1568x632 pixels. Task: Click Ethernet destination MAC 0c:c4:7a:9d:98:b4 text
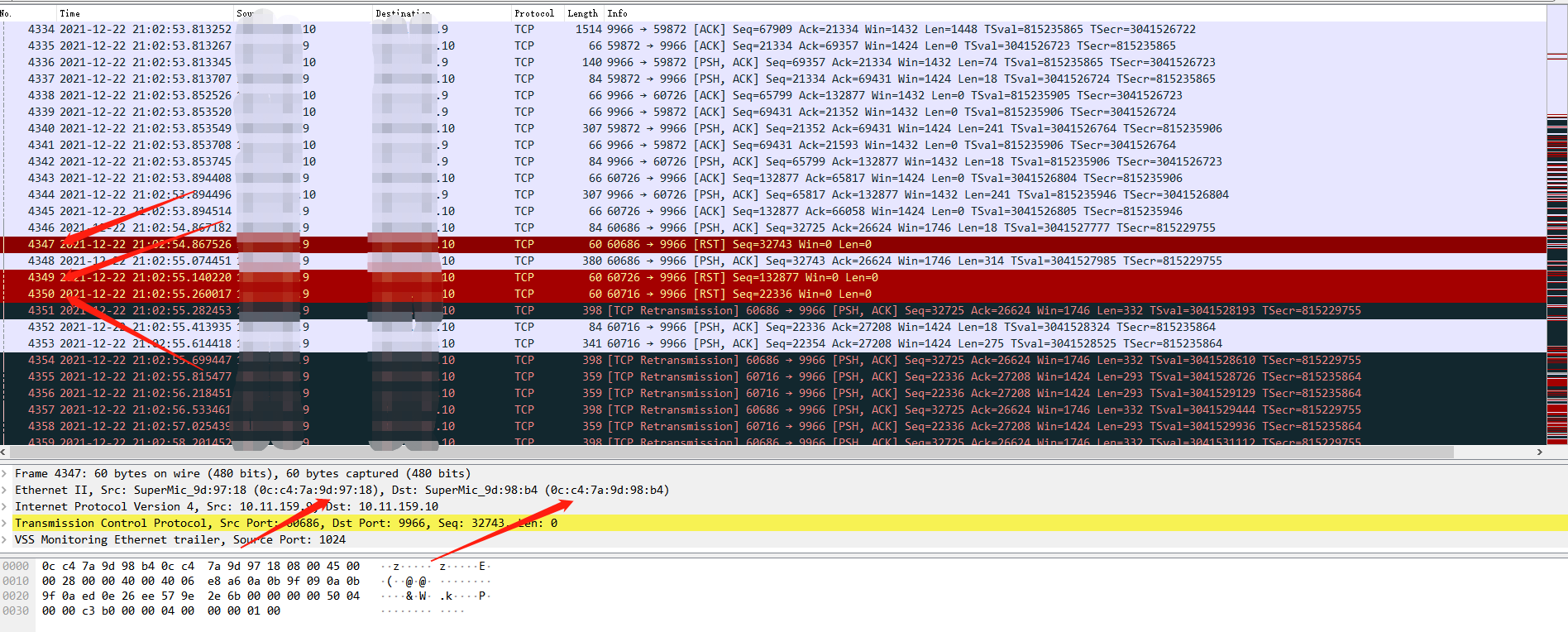click(x=607, y=491)
